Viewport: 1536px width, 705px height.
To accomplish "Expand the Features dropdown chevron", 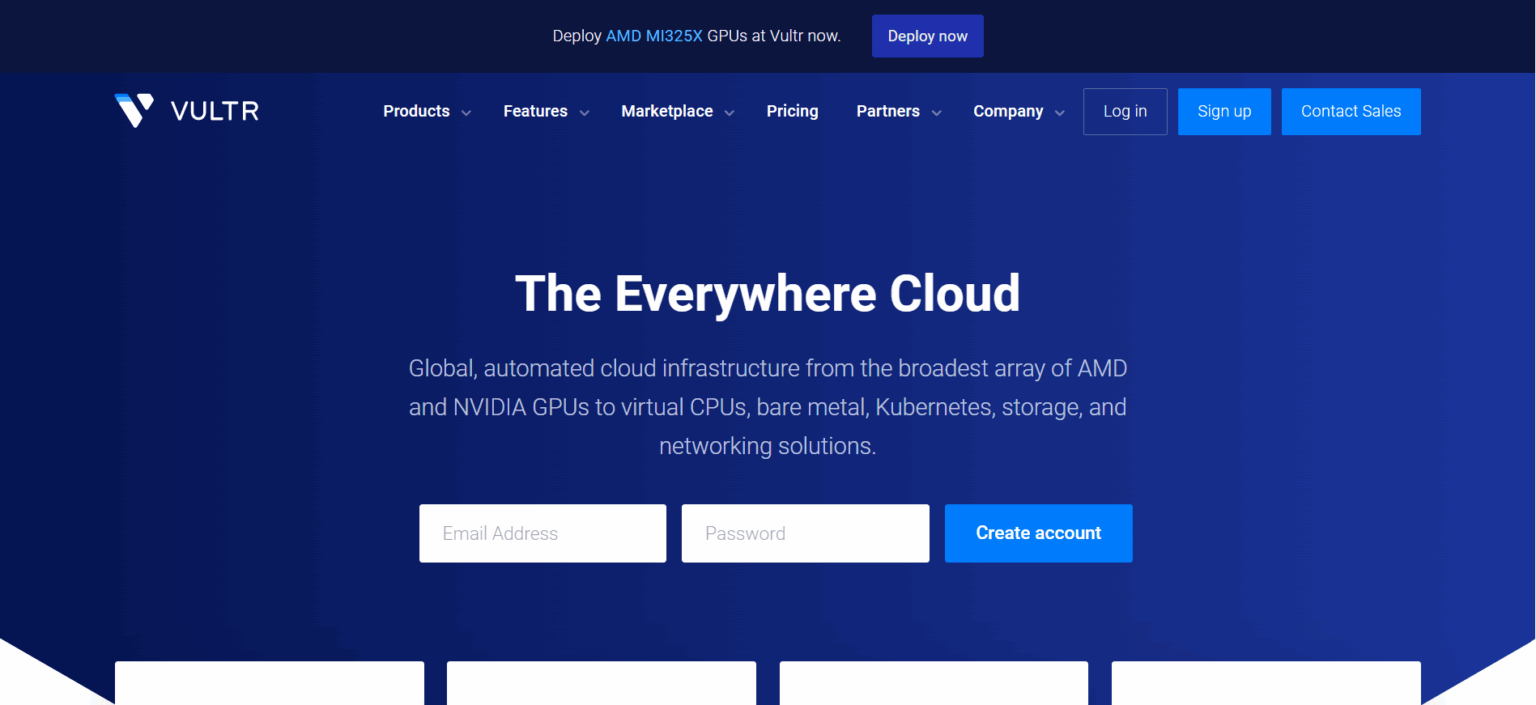I will coord(585,112).
